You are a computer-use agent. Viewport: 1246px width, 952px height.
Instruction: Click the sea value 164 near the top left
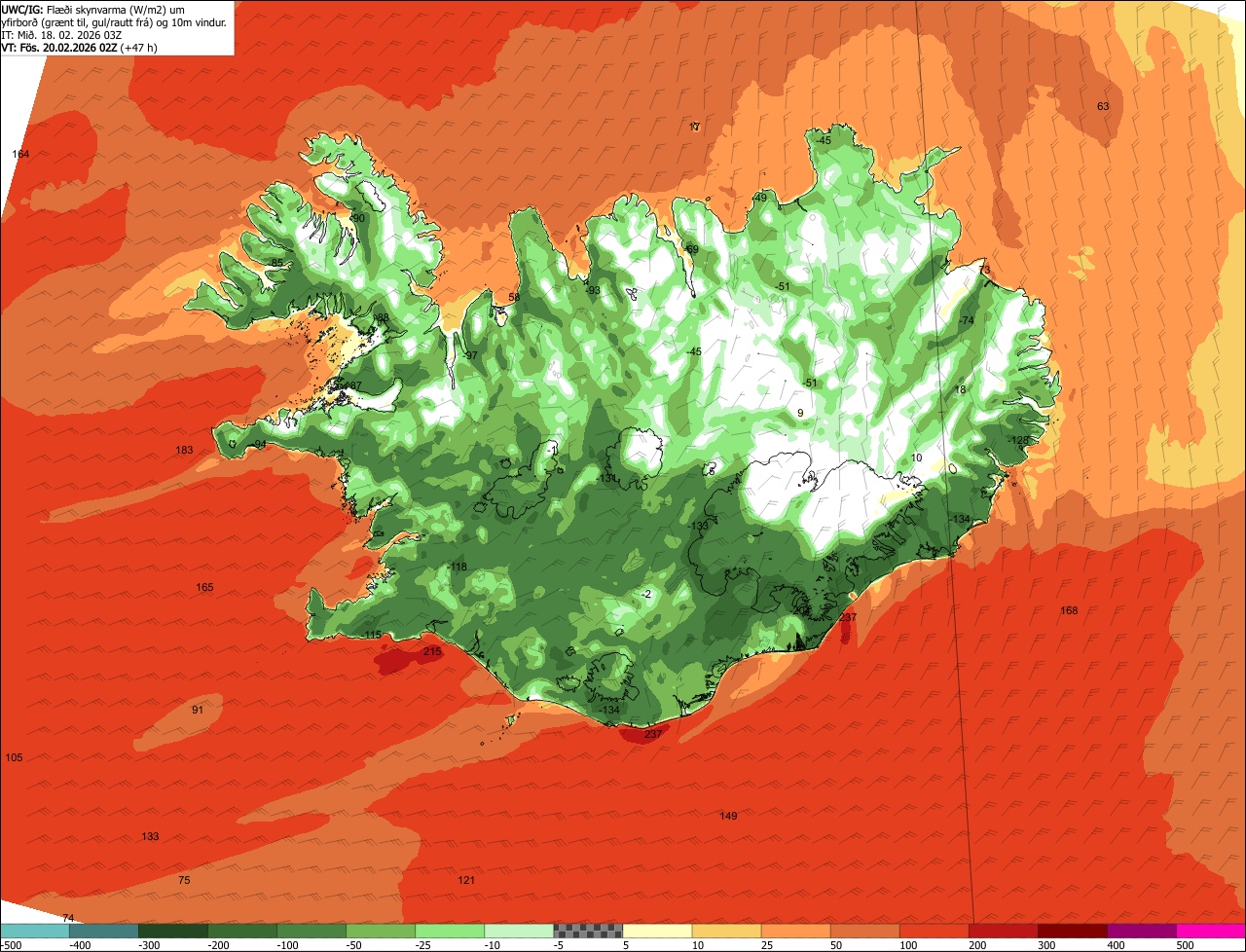coord(20,154)
